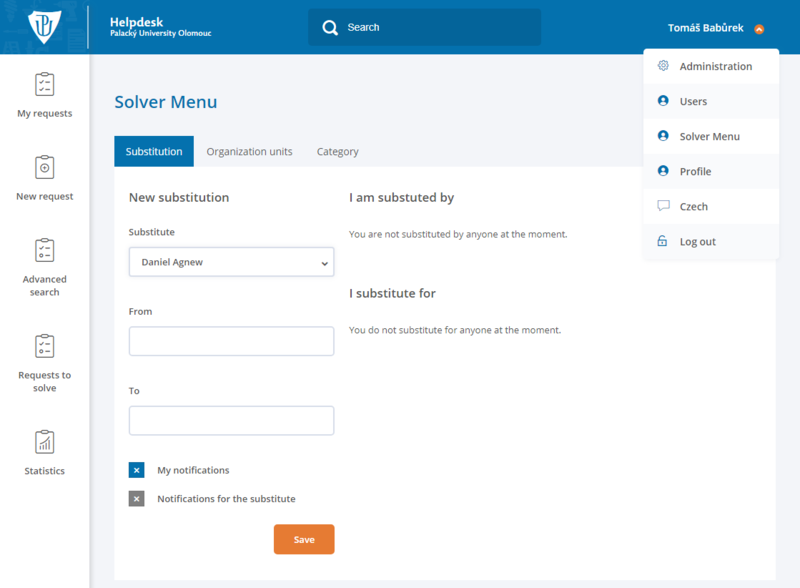Expand the Substitute dropdown showing Daniel Agnew
Viewport: 800px width, 588px height.
pyautogui.click(x=231, y=262)
